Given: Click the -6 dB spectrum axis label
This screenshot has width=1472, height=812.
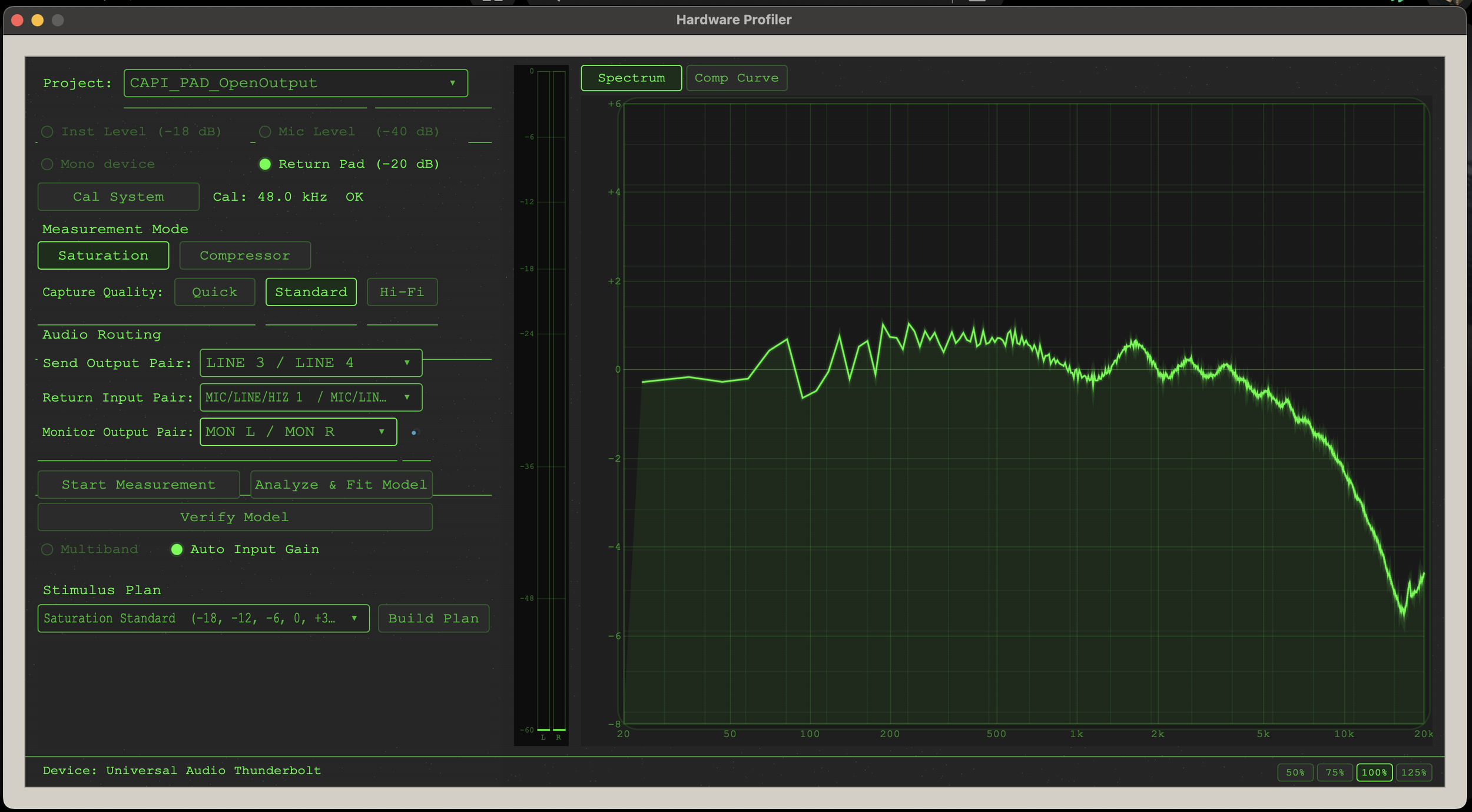Looking at the screenshot, I should 614,636.
